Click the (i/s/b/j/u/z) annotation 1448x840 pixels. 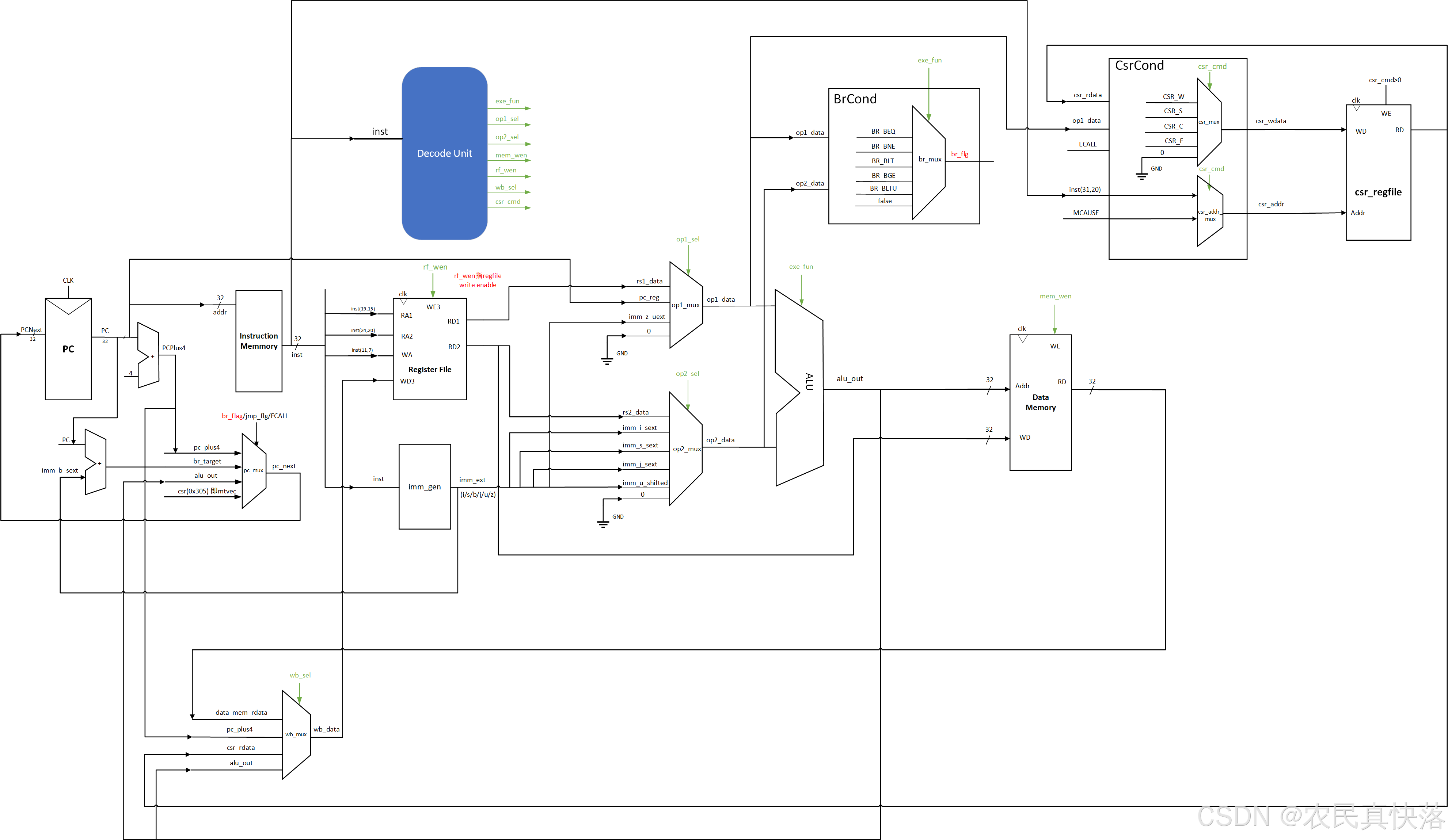pos(478,495)
